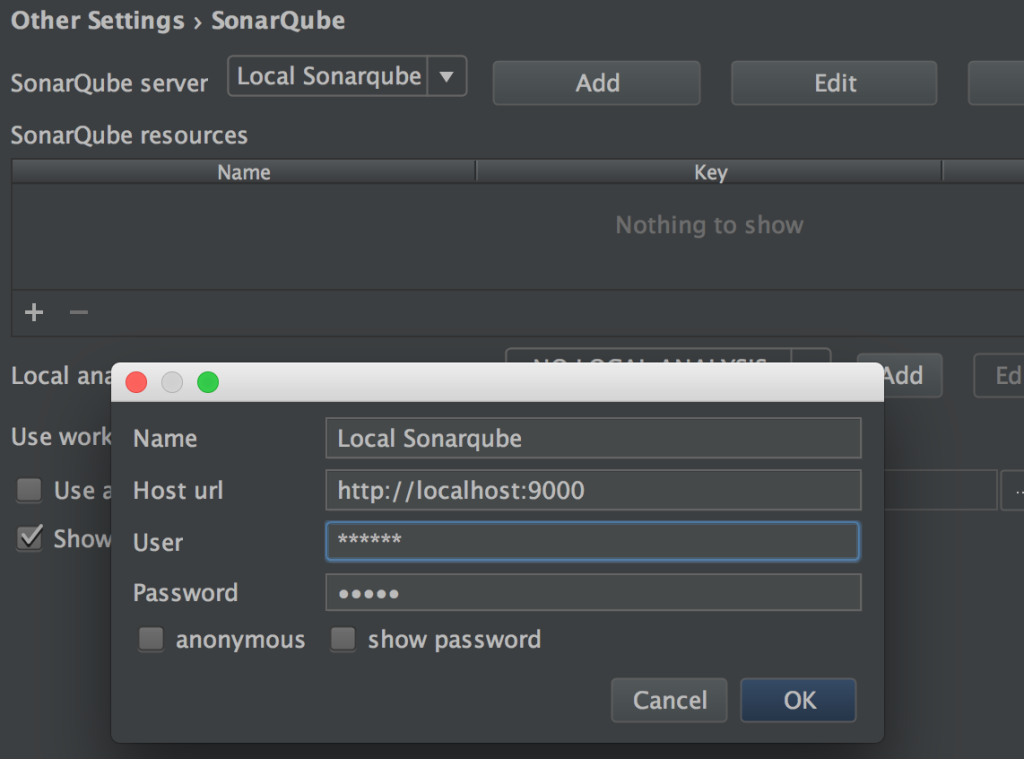Click the plus icon to add a SonarQube resource

click(x=33, y=312)
